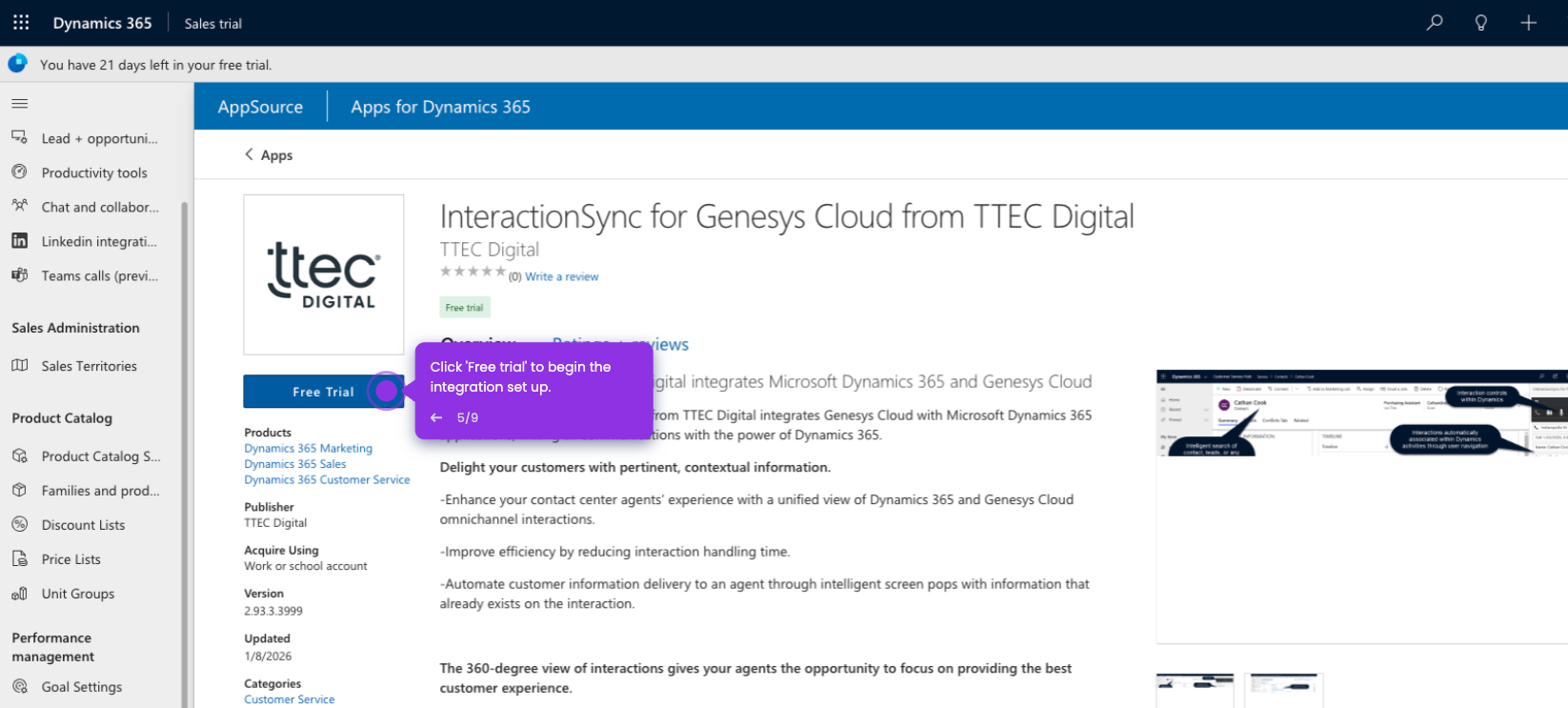Click the Performance management section heading

click(x=53, y=647)
